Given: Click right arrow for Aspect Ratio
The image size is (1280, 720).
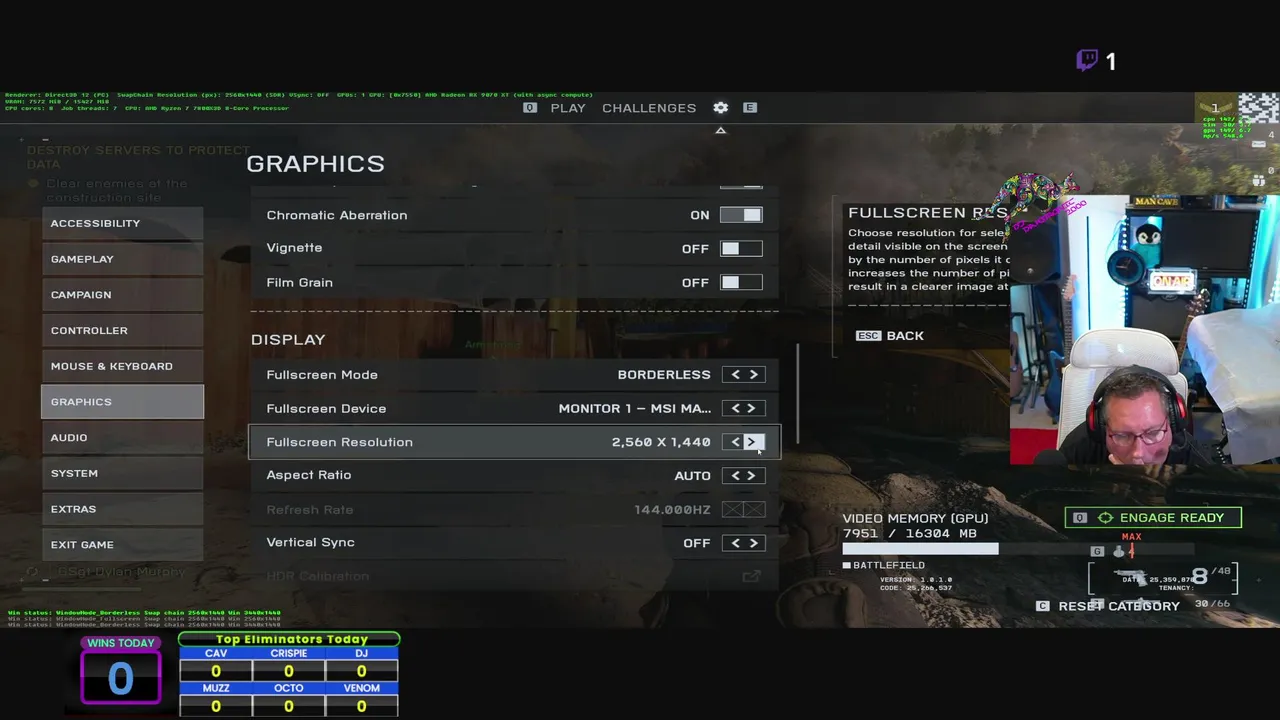Looking at the screenshot, I should (752, 476).
